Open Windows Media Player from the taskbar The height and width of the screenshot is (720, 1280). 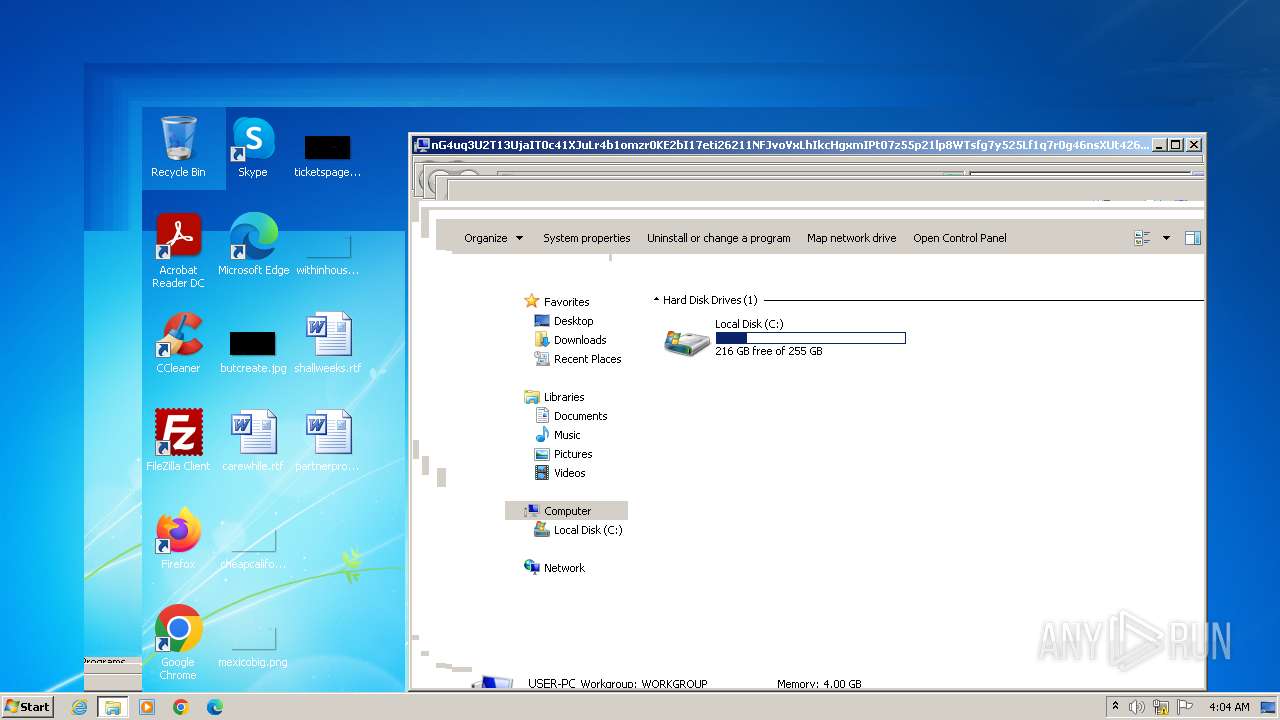(147, 707)
